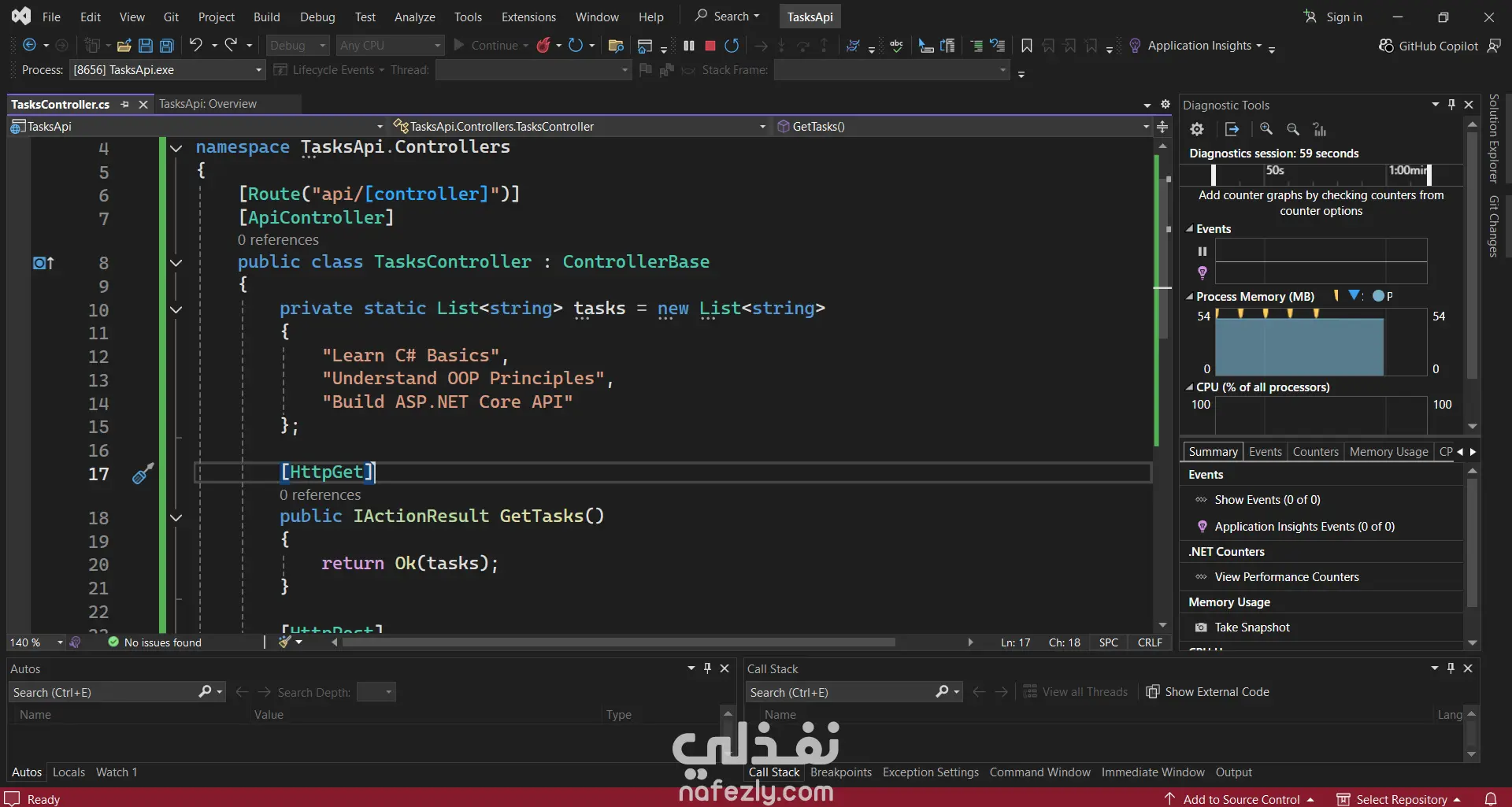Image resolution: width=1512 pixels, height=807 pixels.
Task: Toggle Show External Code in Call Stack
Action: [1208, 692]
